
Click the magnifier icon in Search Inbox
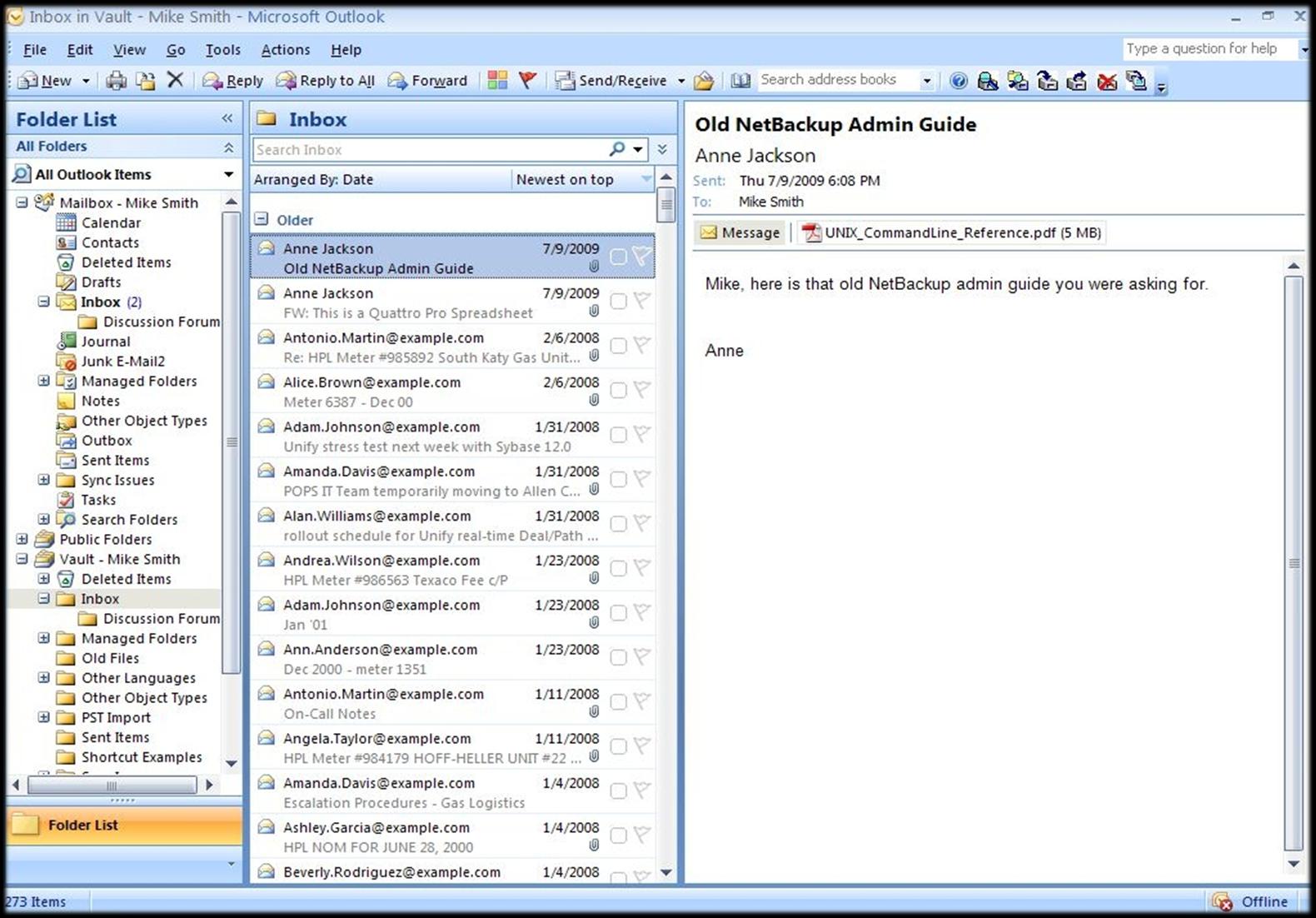(617, 149)
